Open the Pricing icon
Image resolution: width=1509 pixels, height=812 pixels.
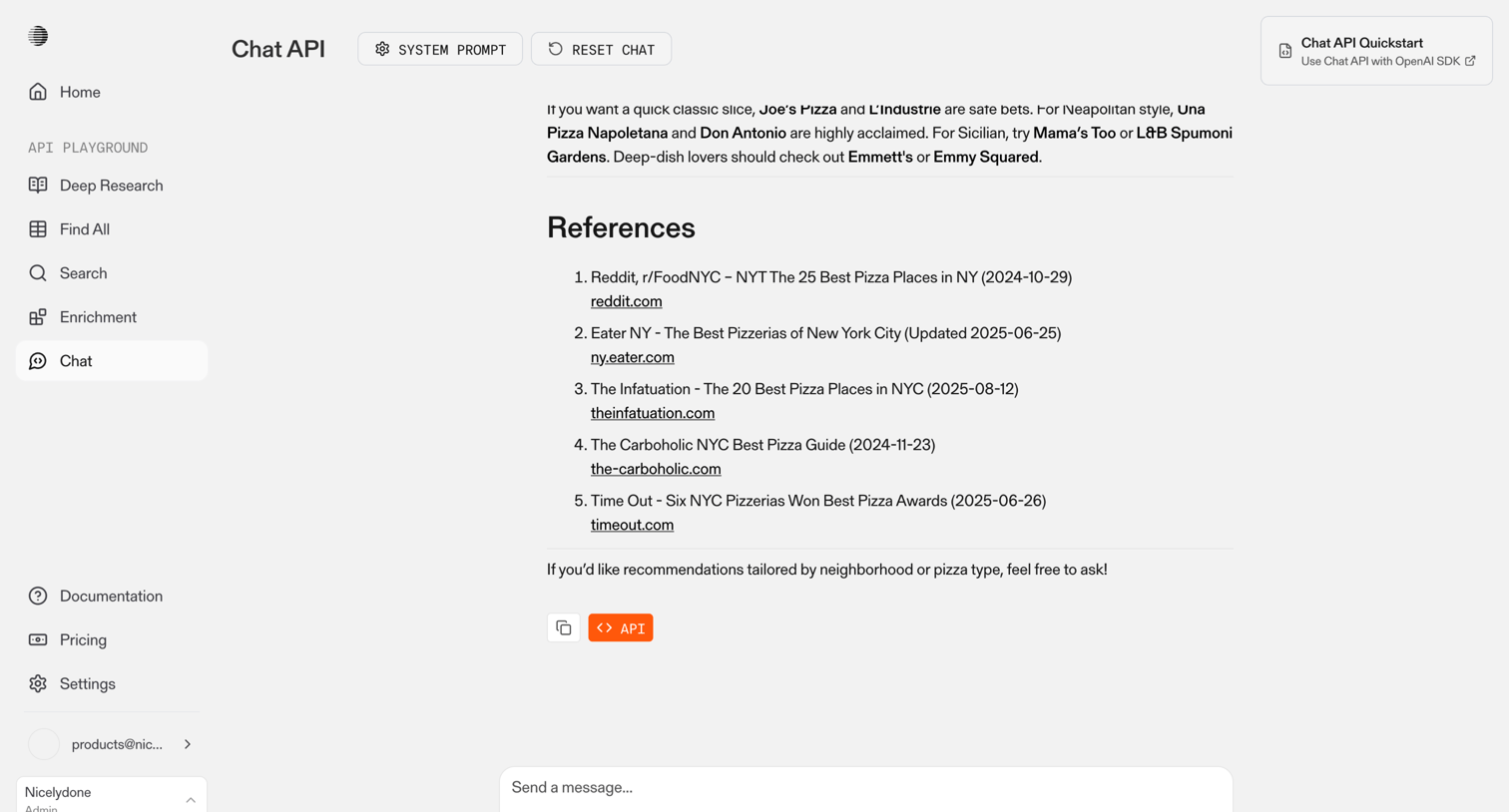(x=38, y=640)
